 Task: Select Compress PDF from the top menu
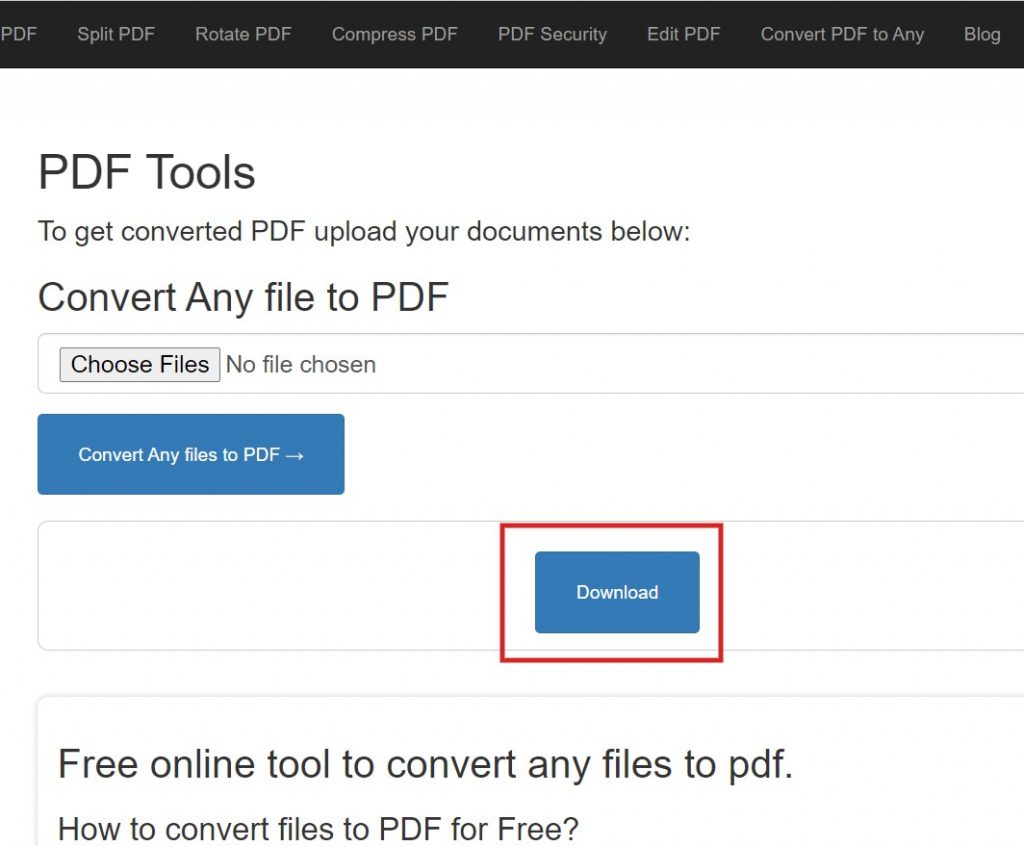click(394, 34)
